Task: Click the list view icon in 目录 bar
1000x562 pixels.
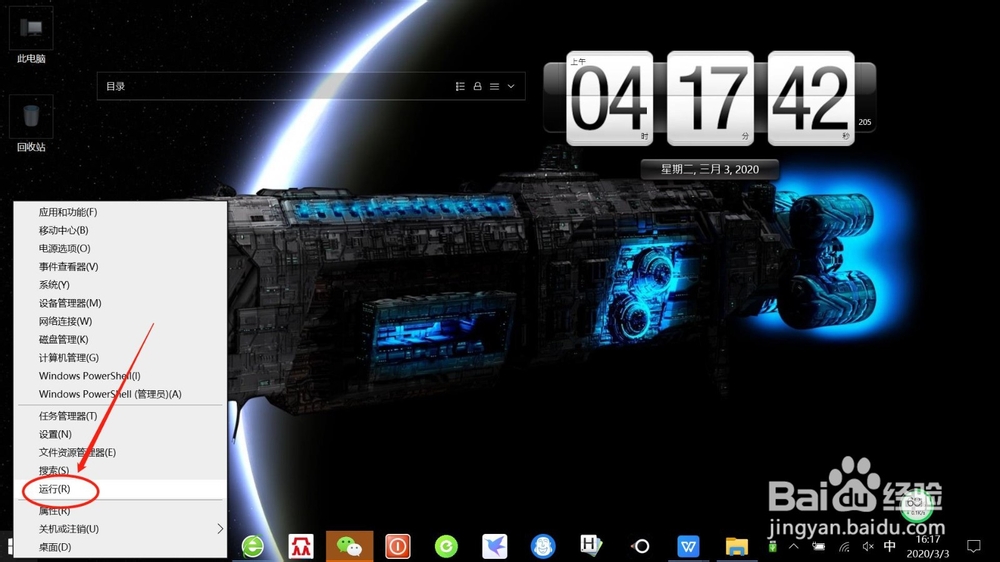Action: click(x=460, y=86)
